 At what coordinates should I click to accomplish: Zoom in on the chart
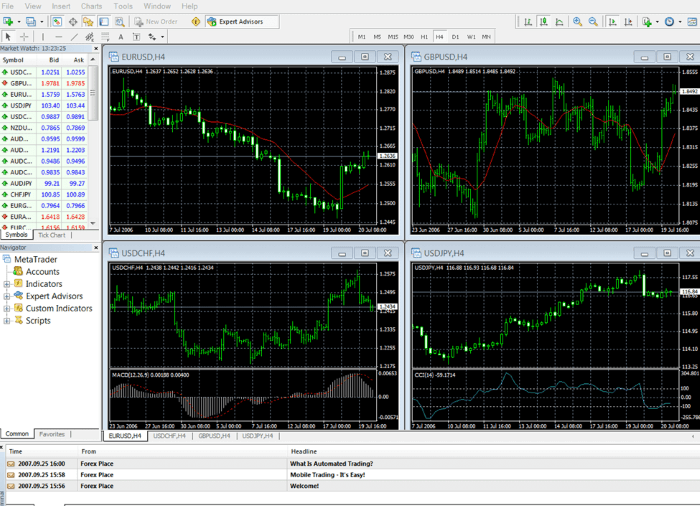[578, 21]
